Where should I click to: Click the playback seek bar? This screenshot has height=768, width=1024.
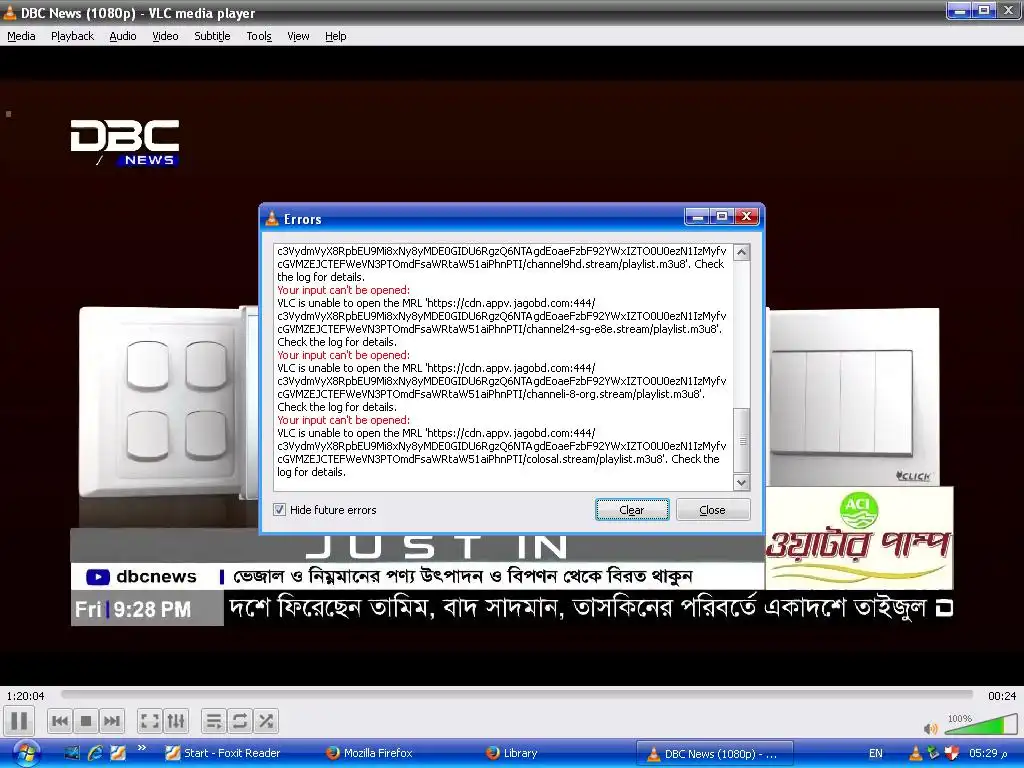(517, 695)
